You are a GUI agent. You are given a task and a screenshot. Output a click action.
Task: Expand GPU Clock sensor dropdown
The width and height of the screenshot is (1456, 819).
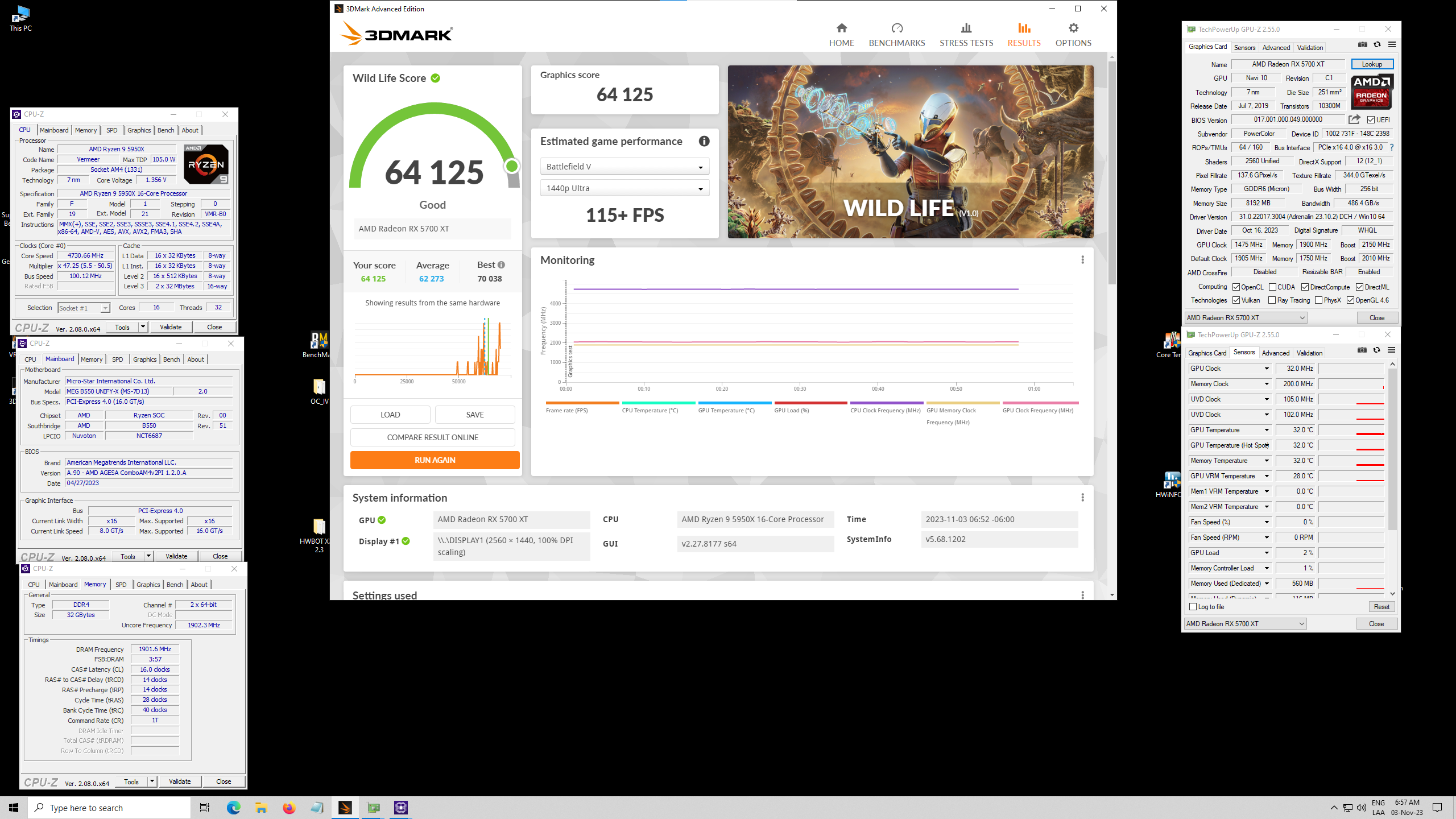[1266, 369]
